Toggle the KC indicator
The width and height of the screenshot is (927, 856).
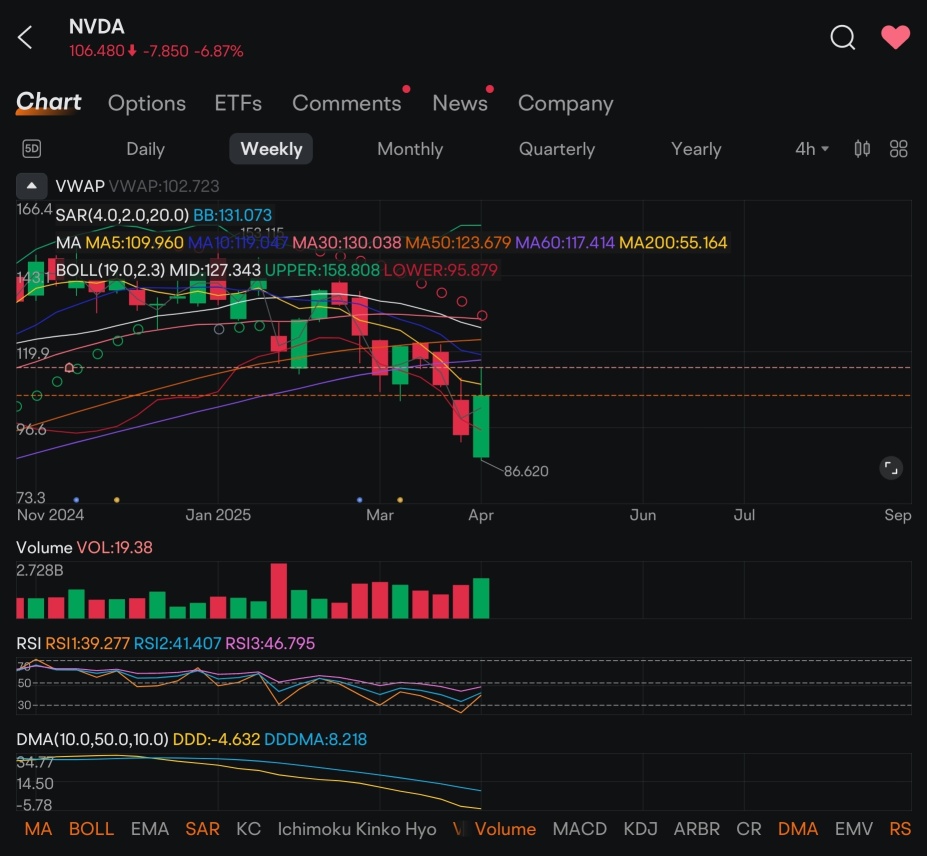click(248, 829)
